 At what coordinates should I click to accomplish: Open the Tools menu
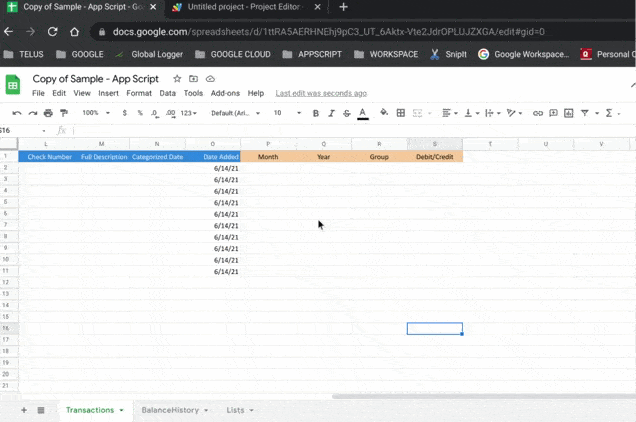[193, 93]
